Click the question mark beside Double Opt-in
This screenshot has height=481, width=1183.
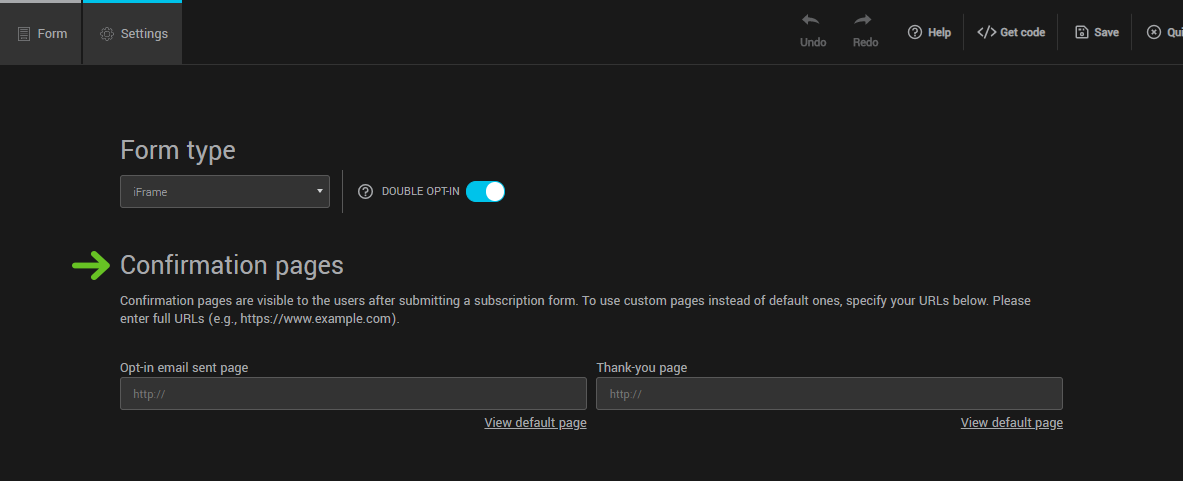365,191
